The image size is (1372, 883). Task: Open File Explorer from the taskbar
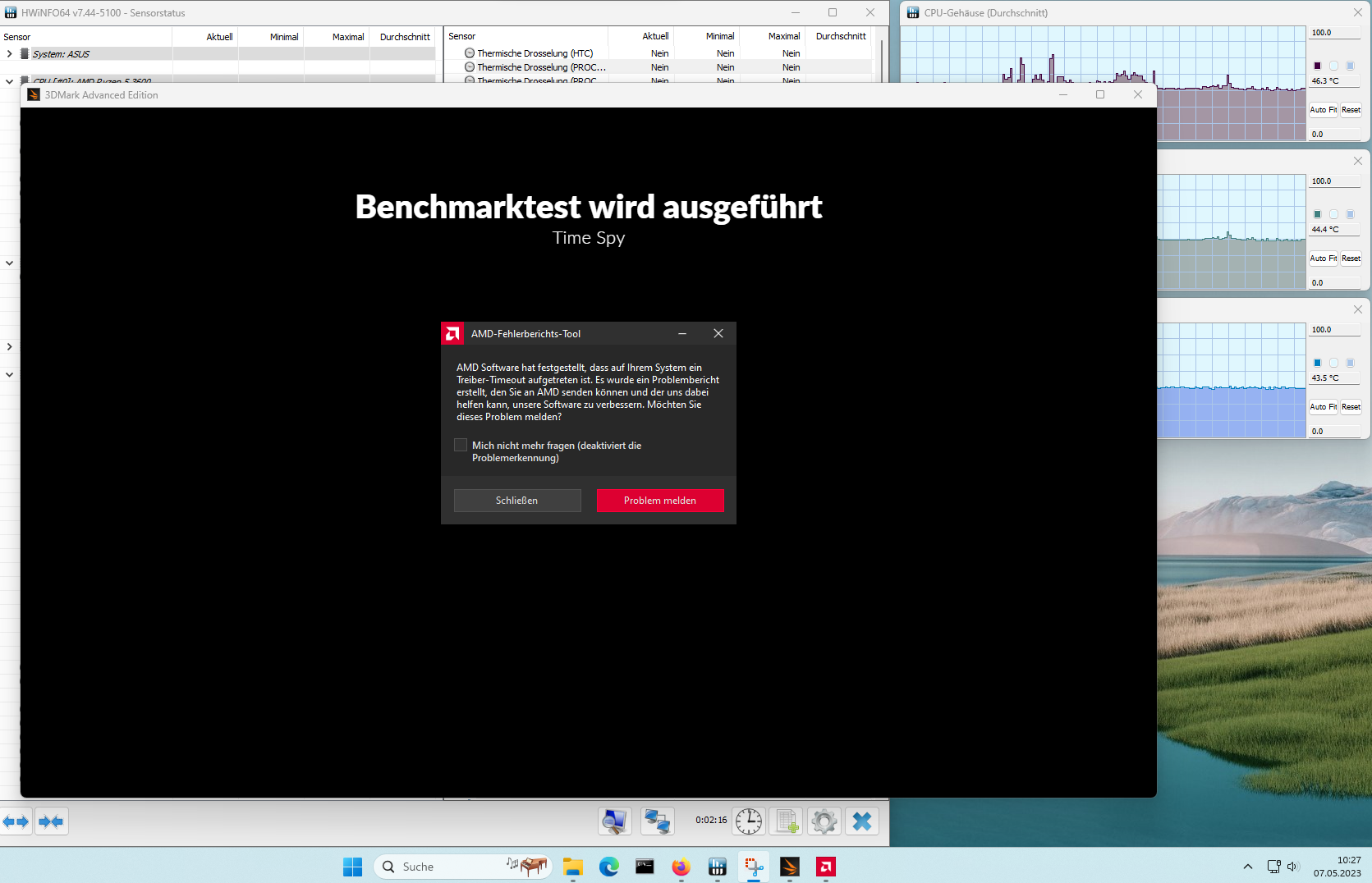tap(572, 867)
